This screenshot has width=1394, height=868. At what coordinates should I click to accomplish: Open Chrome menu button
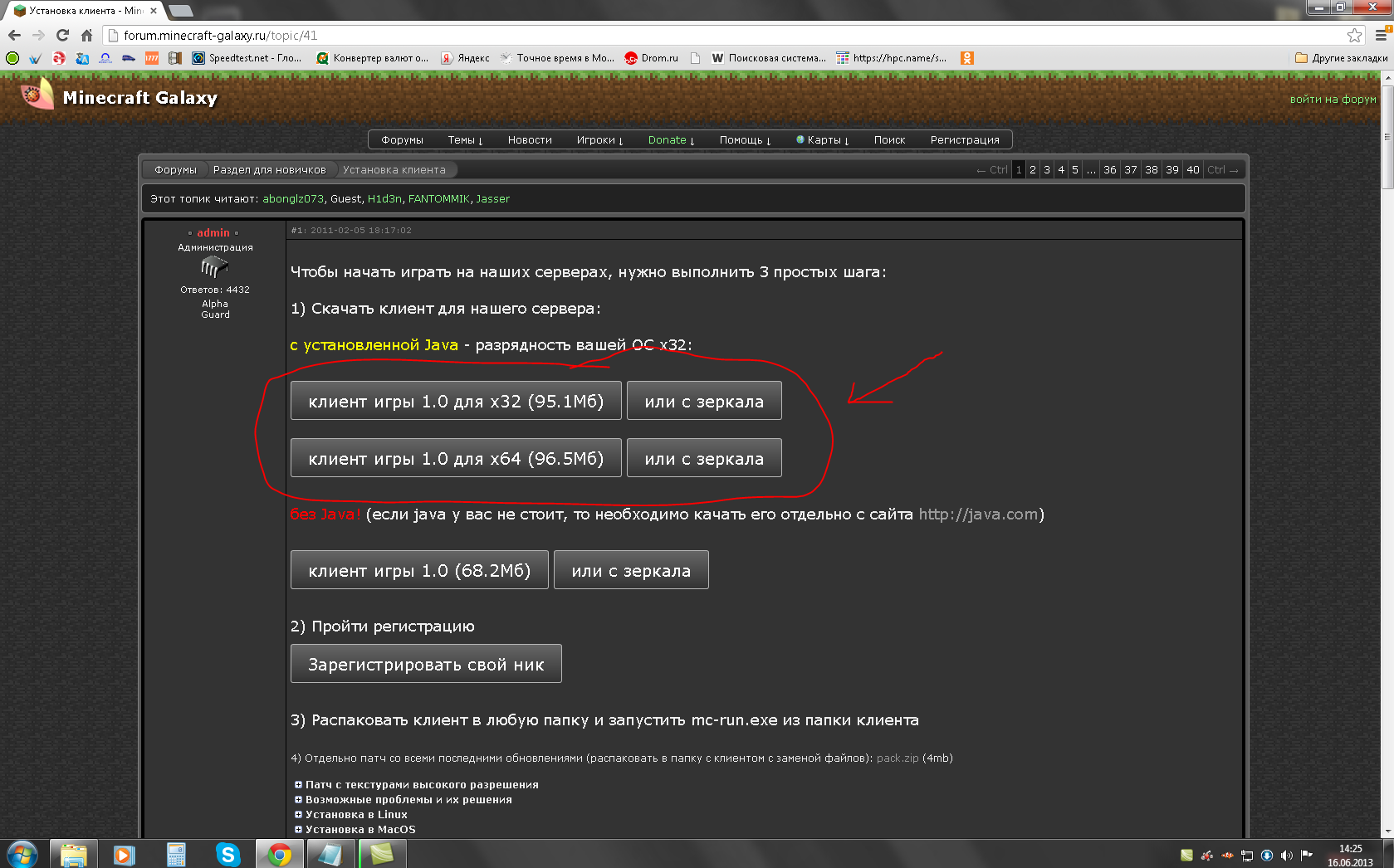(1382, 35)
